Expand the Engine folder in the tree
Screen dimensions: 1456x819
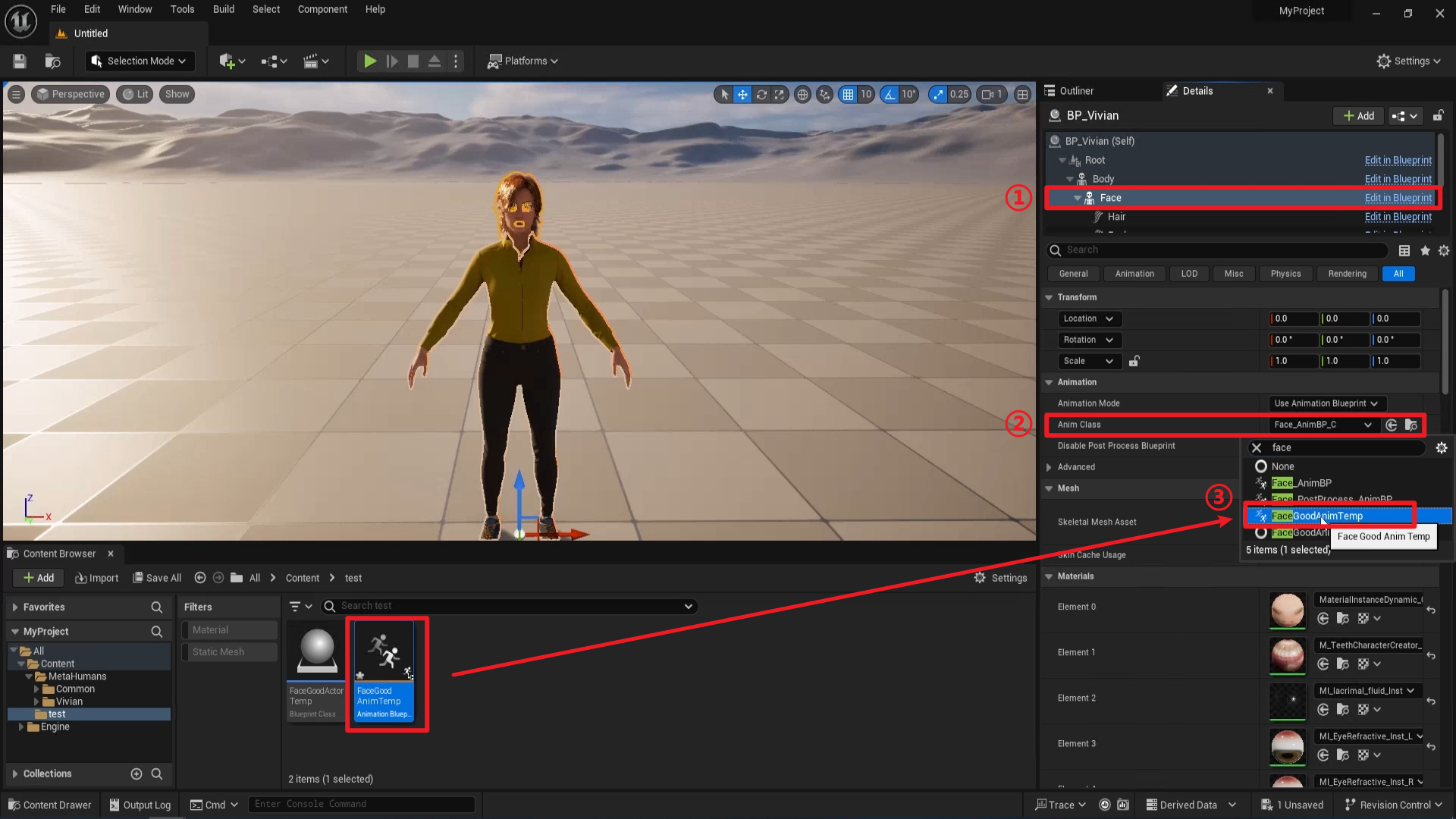click(x=21, y=726)
